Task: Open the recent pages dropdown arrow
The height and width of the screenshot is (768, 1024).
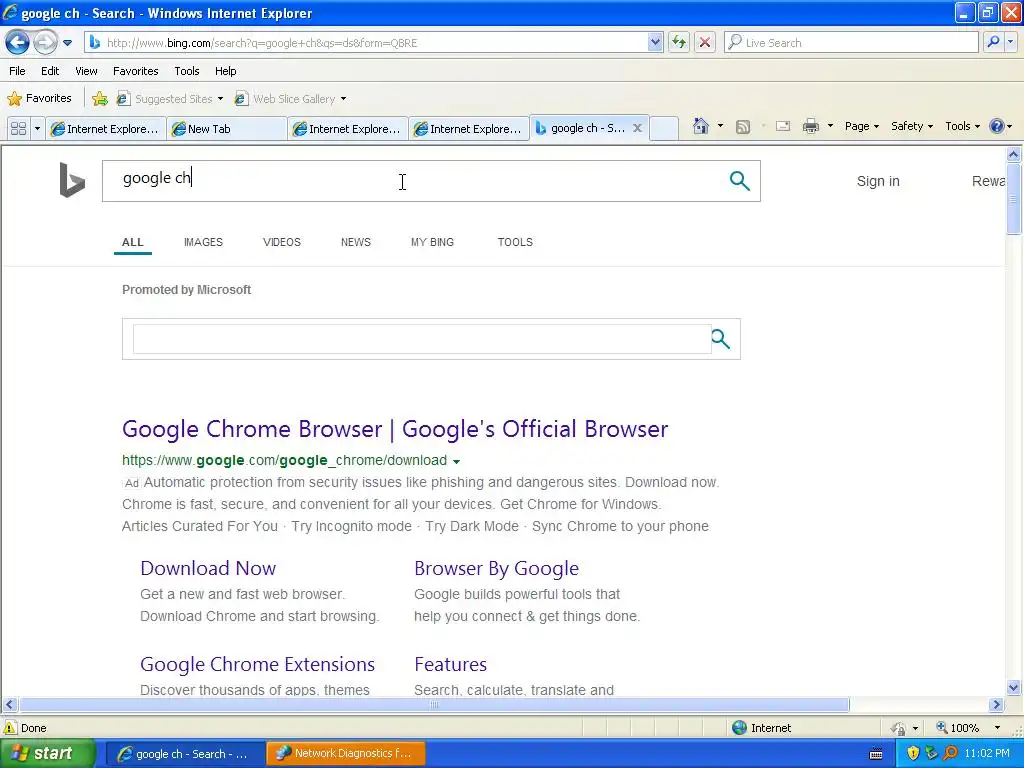Action: 67,43
